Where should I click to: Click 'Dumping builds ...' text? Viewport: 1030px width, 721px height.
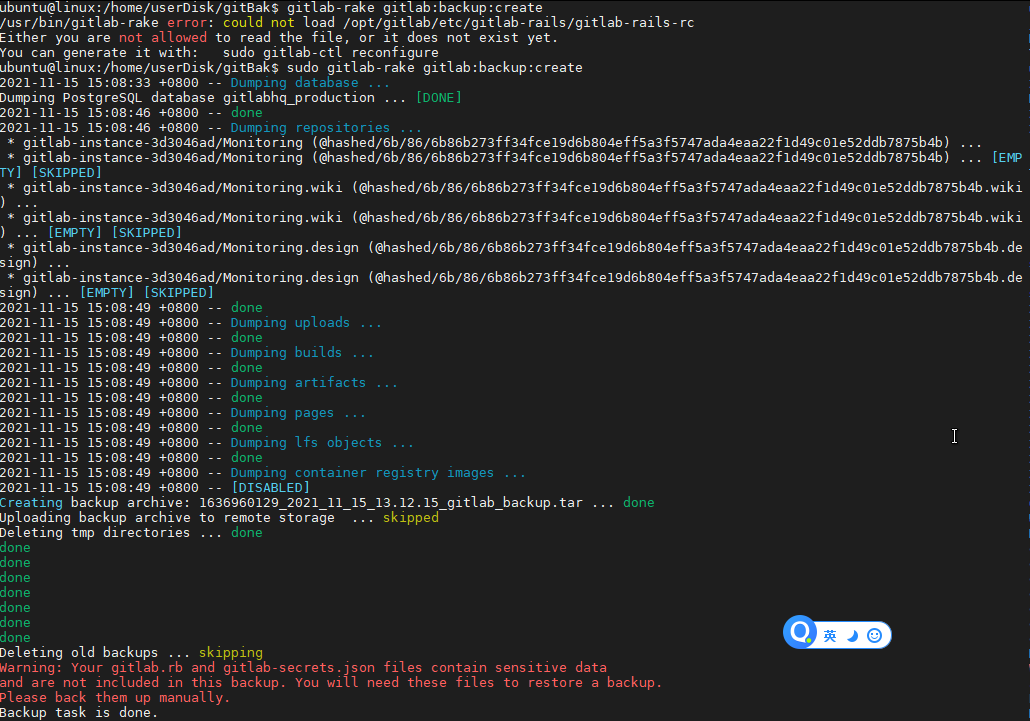point(302,353)
